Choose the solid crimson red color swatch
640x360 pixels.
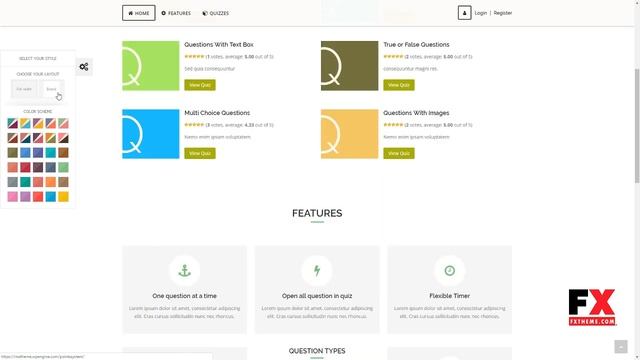pyautogui.click(x=25, y=167)
